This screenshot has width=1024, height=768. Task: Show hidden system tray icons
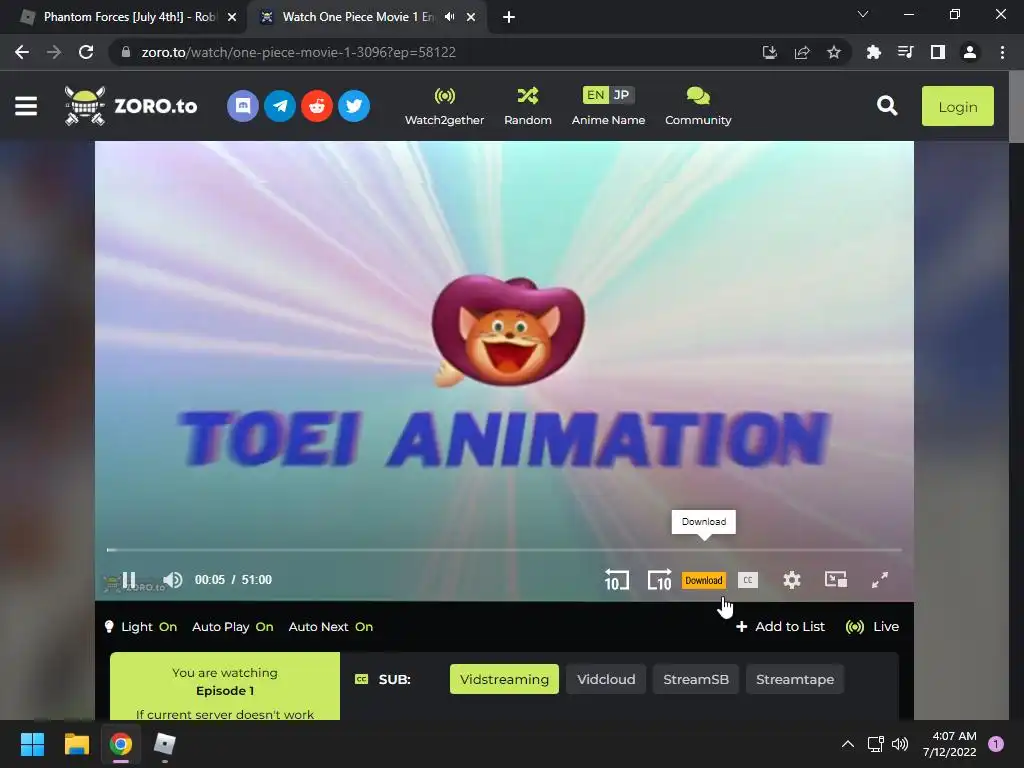click(x=848, y=744)
